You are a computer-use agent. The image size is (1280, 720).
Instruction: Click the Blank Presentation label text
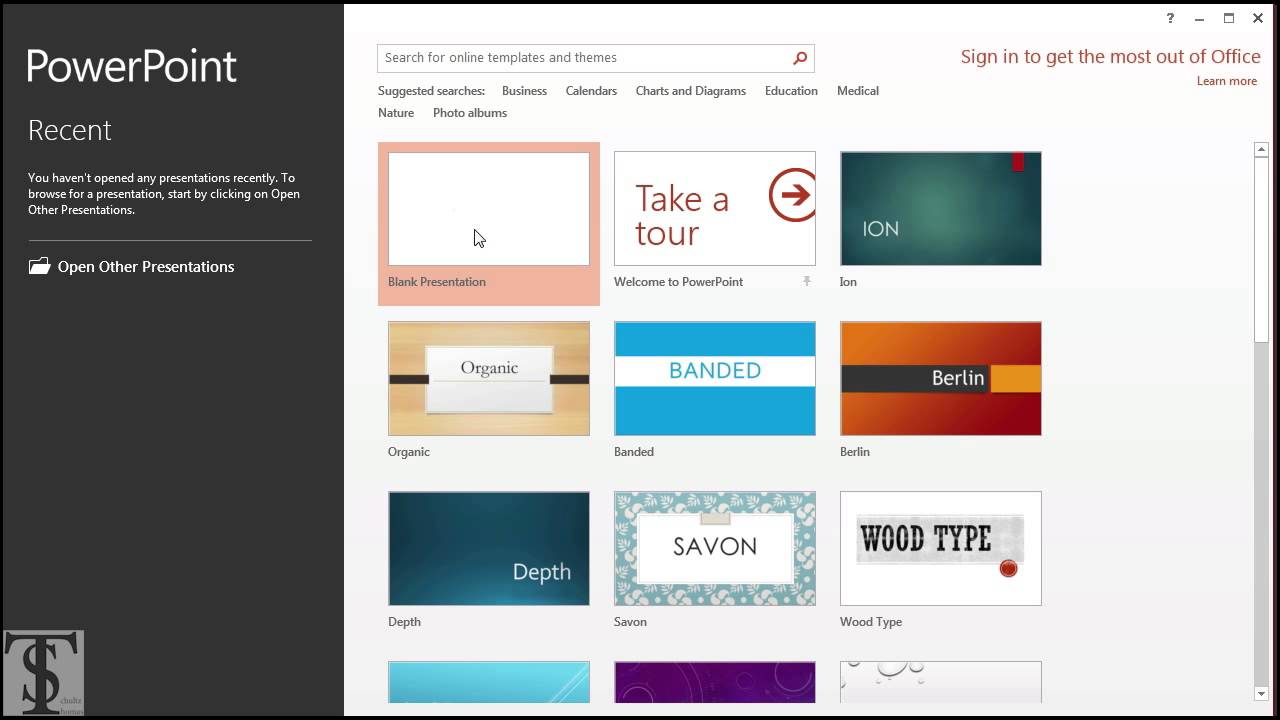pos(437,282)
